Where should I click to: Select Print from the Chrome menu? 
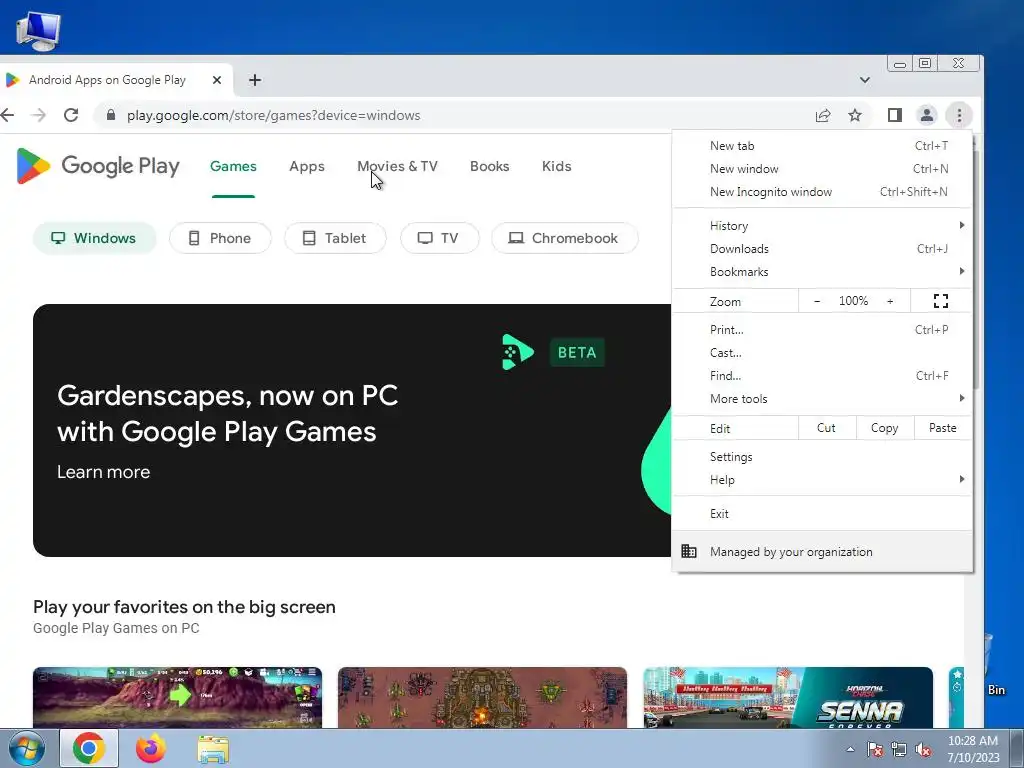[x=823, y=330]
